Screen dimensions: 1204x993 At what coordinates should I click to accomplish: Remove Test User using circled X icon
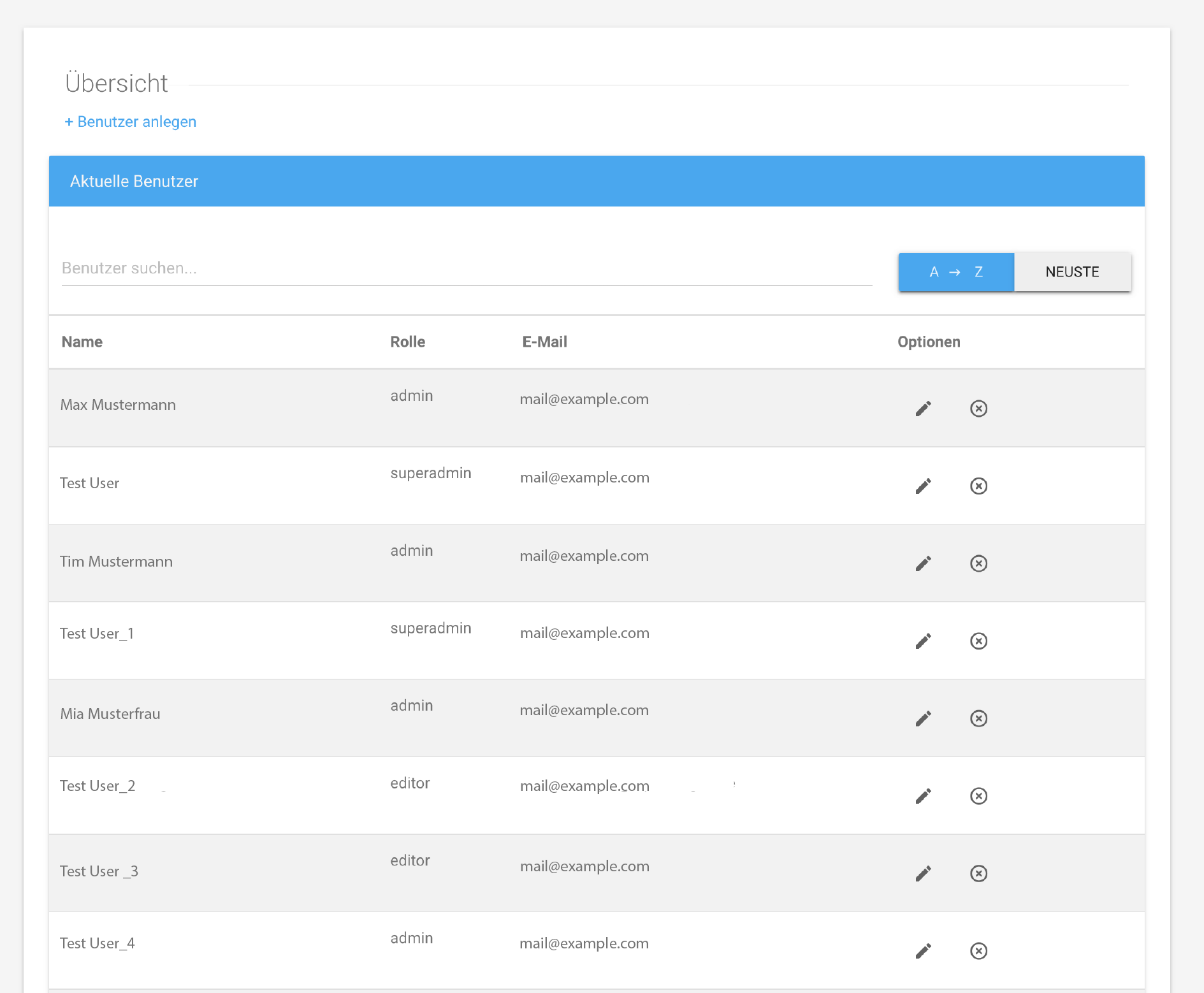pos(978,486)
